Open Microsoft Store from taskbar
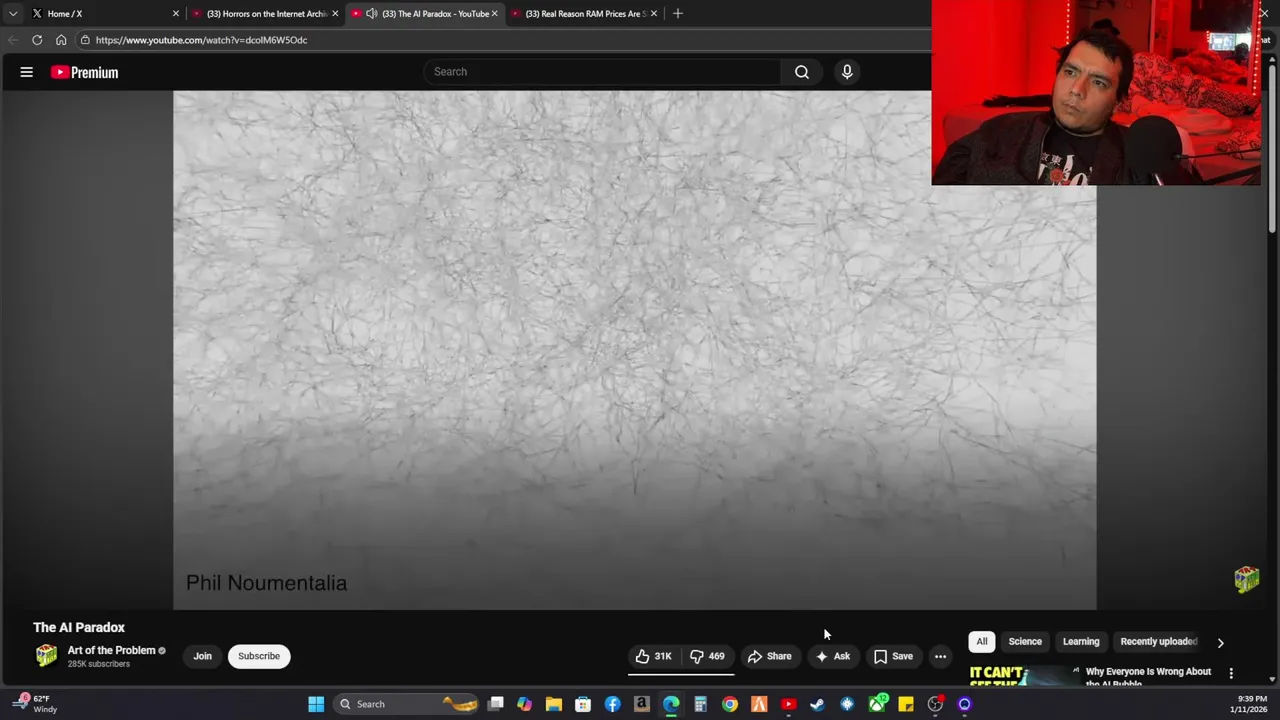The width and height of the screenshot is (1280, 720). [x=583, y=704]
